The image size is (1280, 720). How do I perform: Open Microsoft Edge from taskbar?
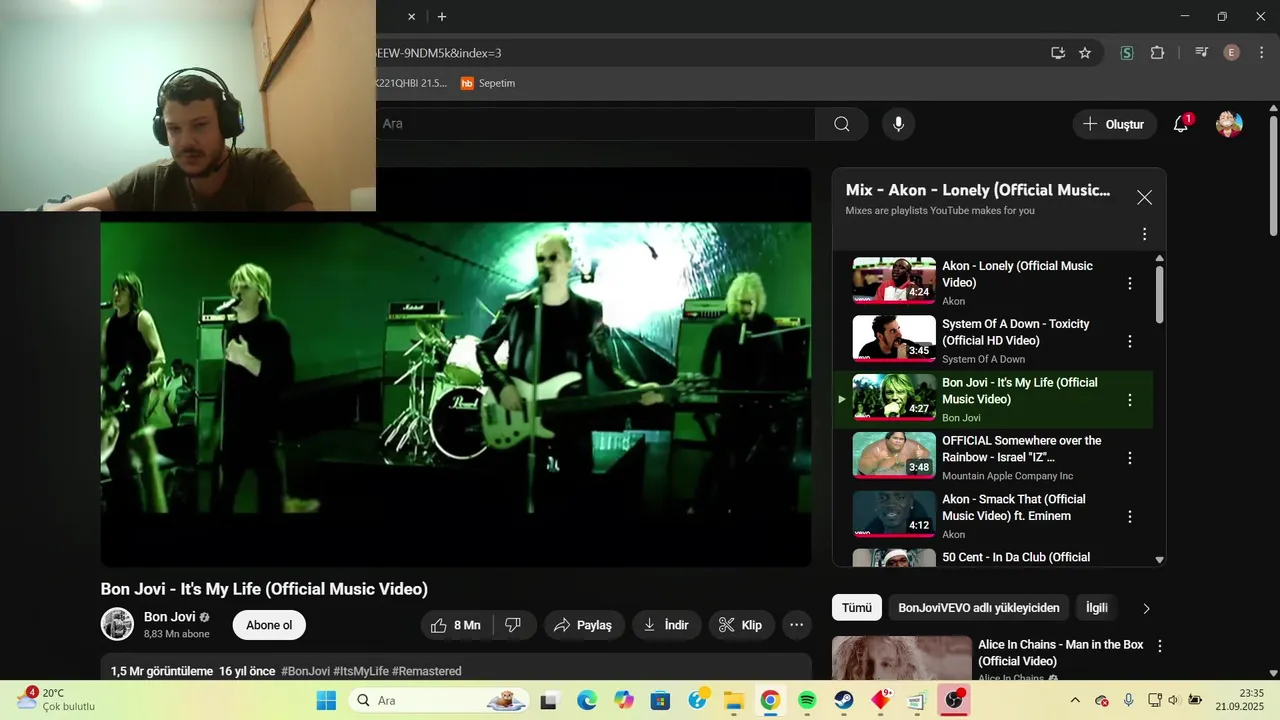587,700
